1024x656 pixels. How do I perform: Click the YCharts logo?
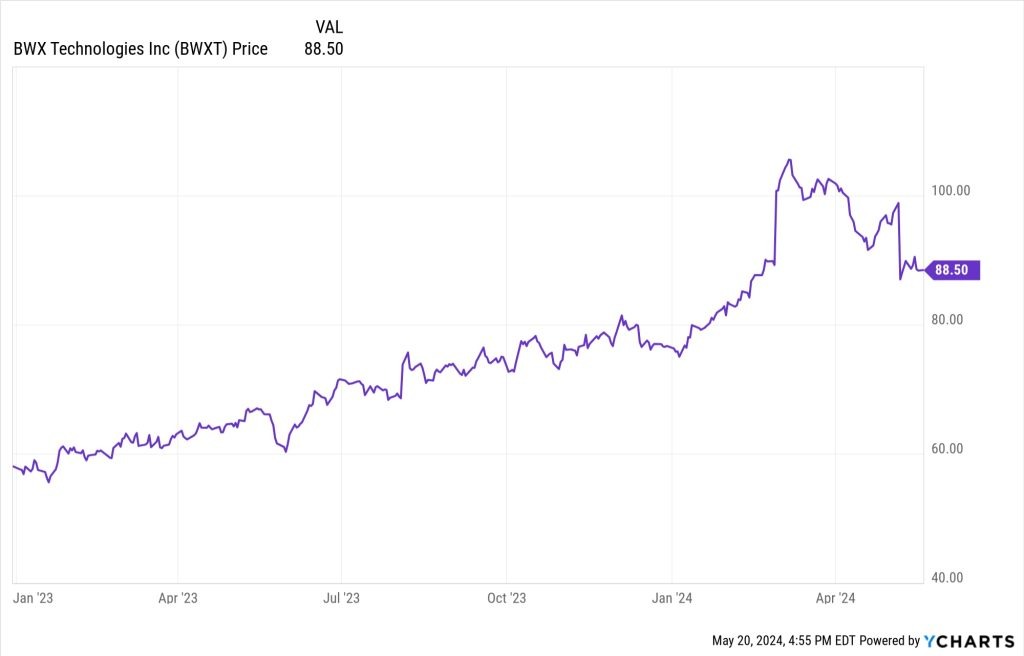pyautogui.click(x=970, y=640)
